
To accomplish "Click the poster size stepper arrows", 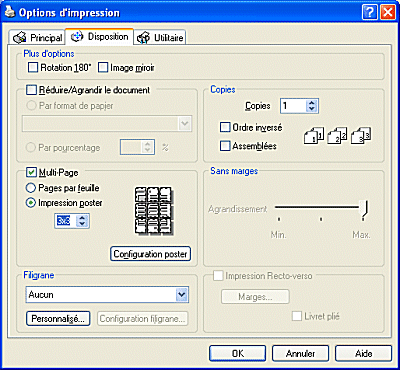I will [82, 221].
